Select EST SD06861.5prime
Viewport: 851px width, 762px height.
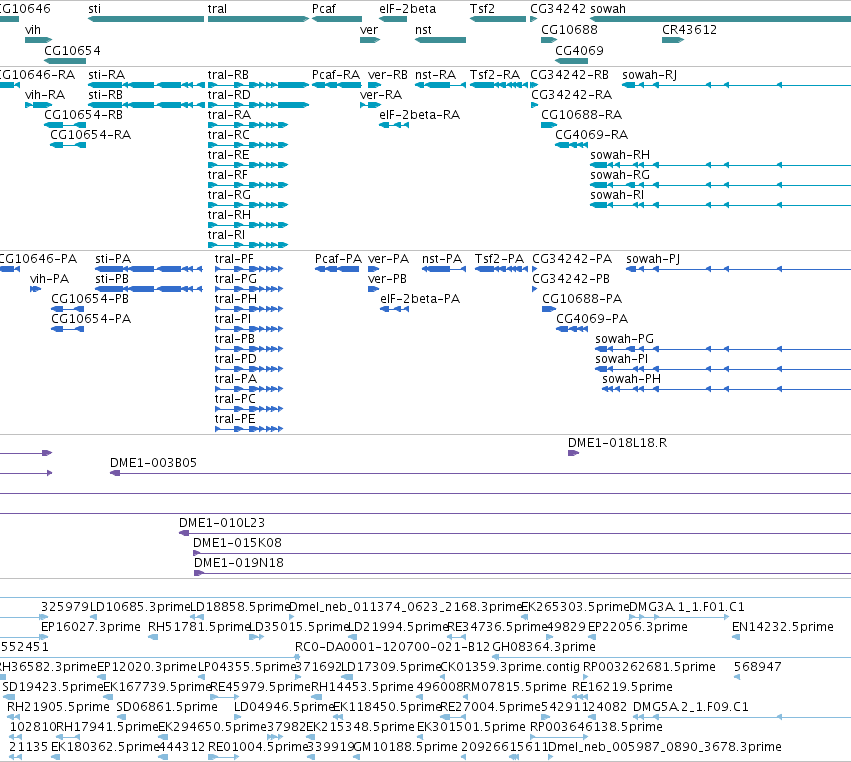120,717
